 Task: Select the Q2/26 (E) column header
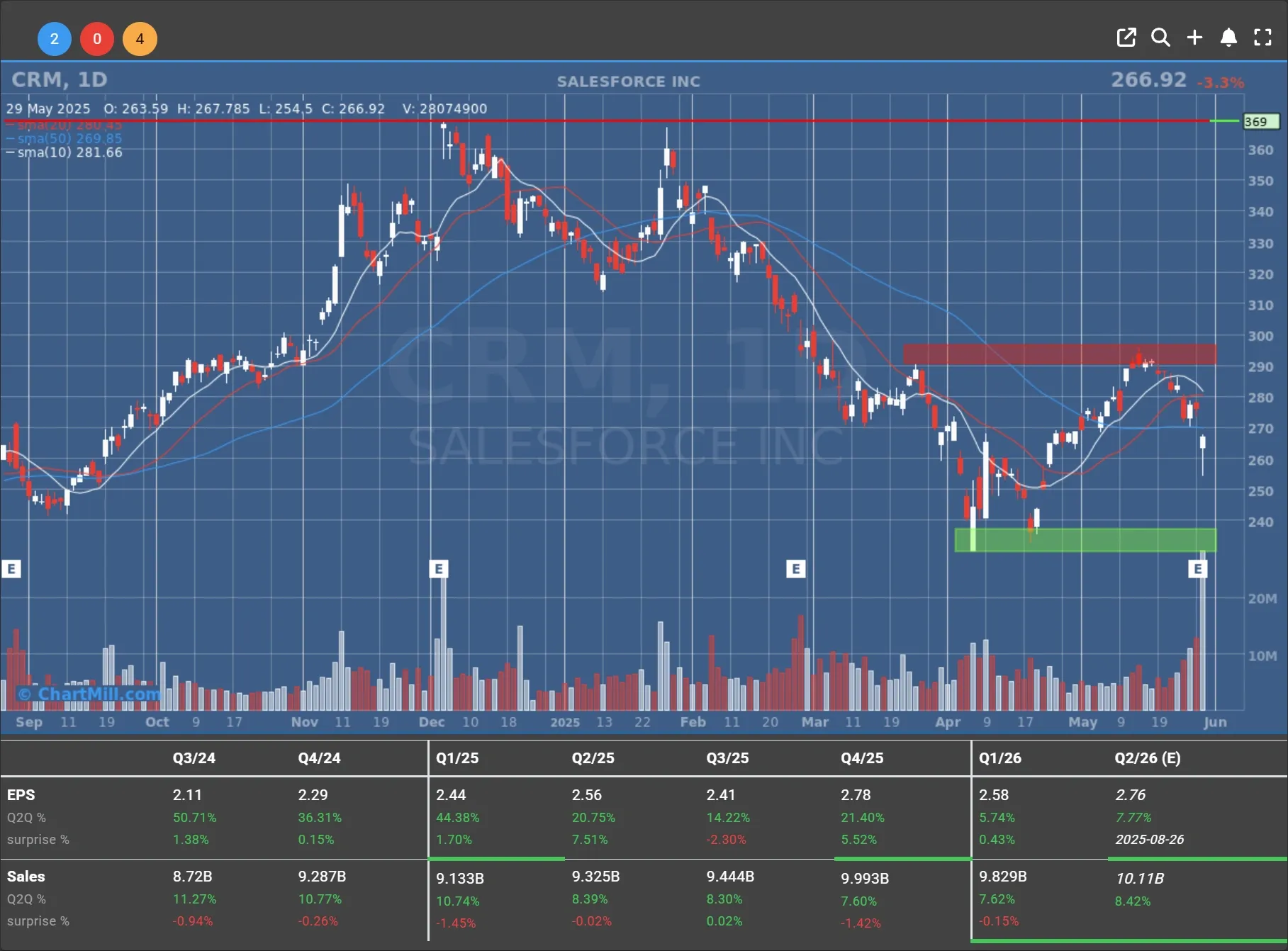coord(1148,758)
